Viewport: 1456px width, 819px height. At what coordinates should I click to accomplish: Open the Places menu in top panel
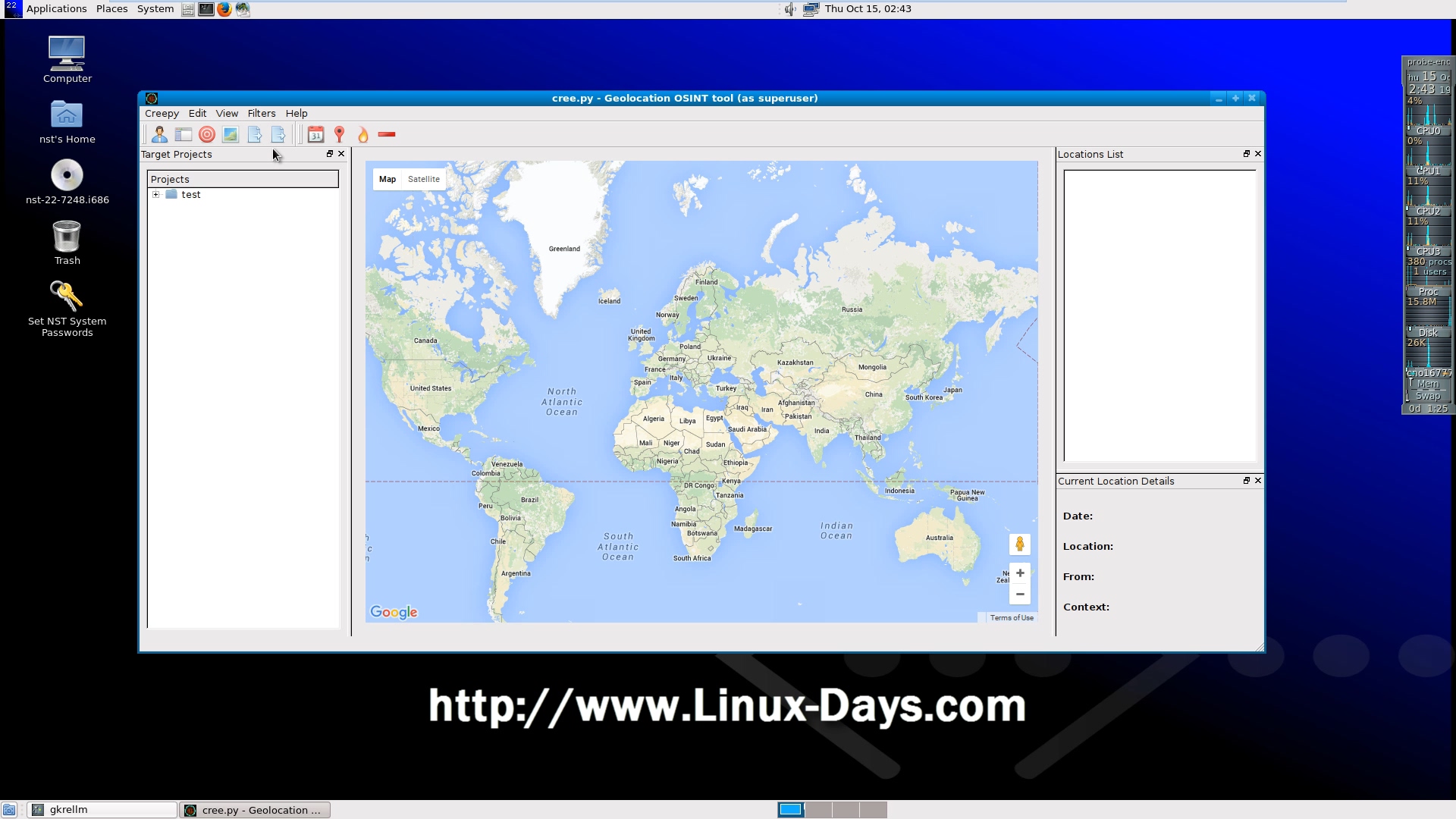click(x=111, y=8)
